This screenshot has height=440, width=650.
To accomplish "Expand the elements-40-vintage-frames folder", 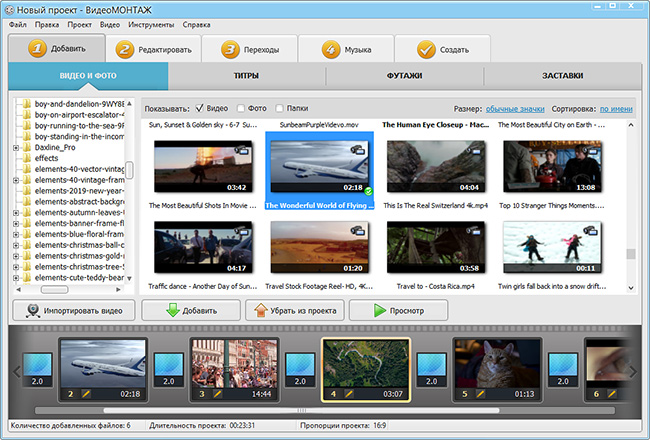I will (16, 180).
